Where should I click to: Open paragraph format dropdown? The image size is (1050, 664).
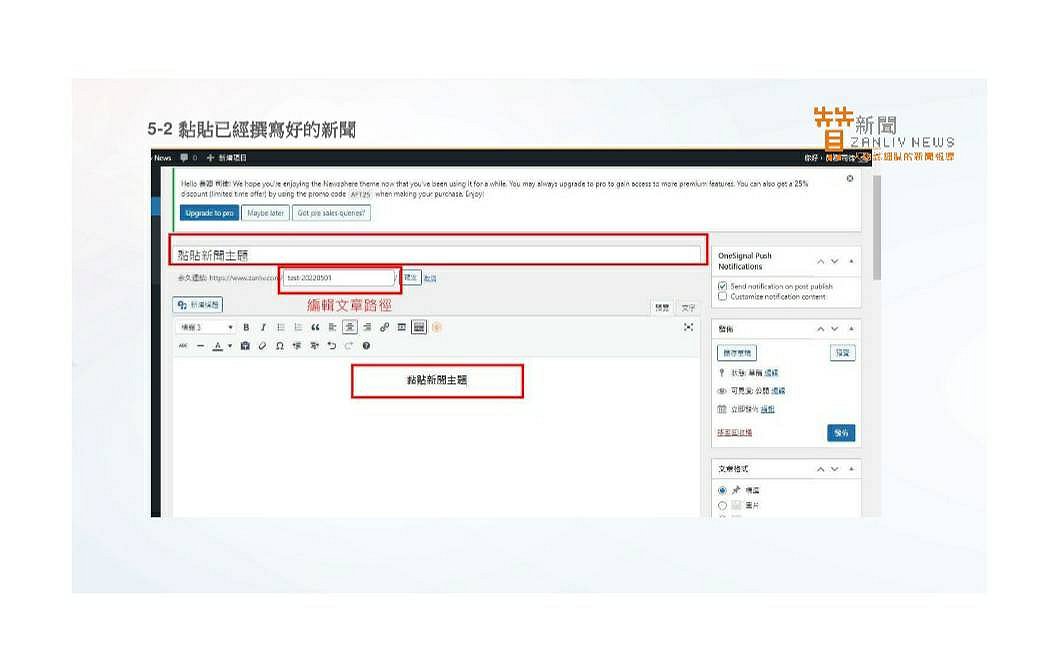[206, 327]
